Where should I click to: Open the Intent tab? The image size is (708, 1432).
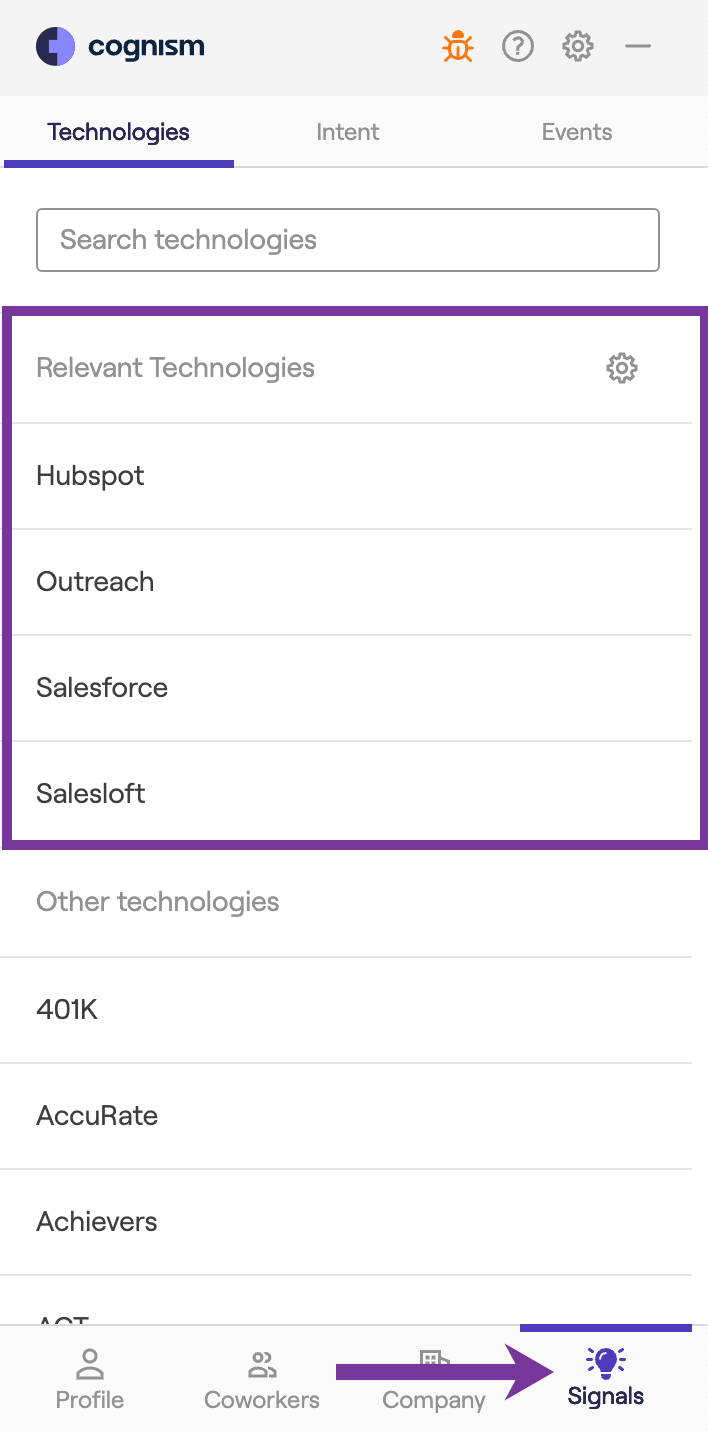348,132
